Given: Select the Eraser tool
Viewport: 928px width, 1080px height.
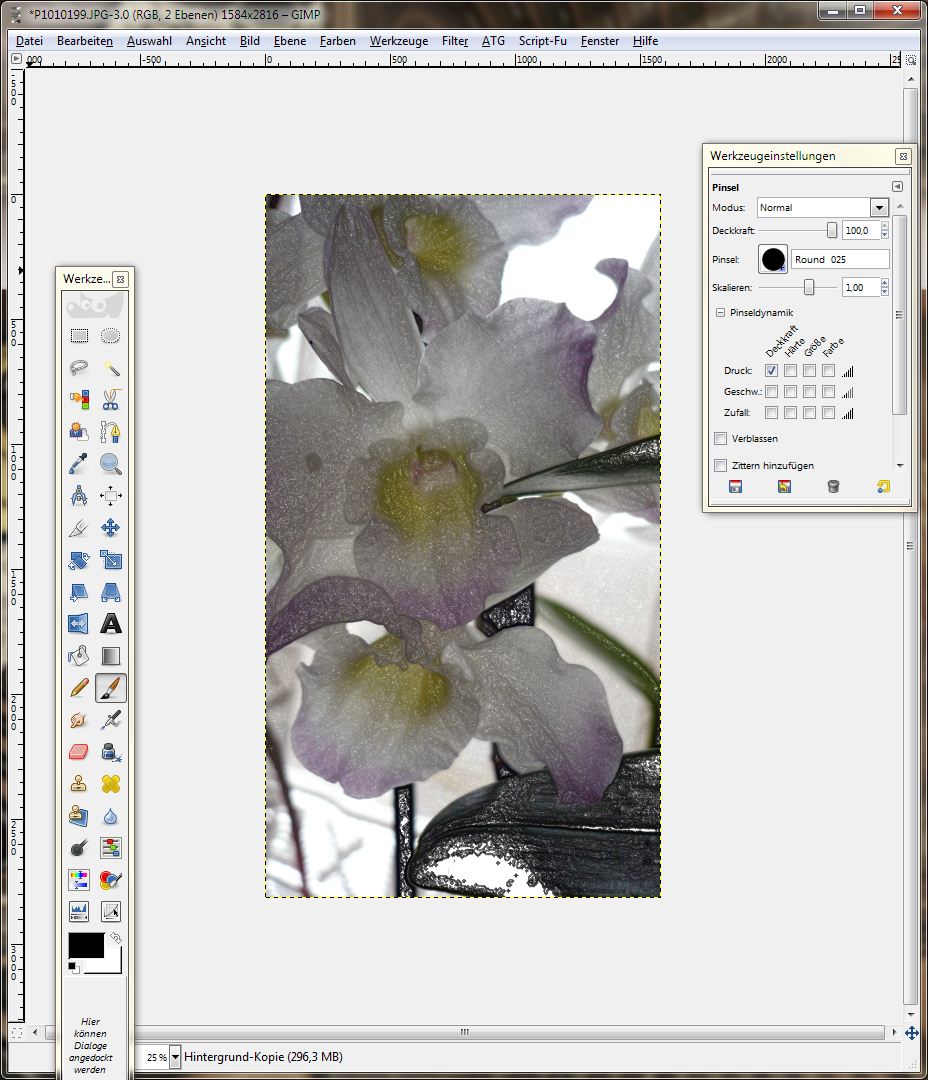Looking at the screenshot, I should pyautogui.click(x=79, y=752).
